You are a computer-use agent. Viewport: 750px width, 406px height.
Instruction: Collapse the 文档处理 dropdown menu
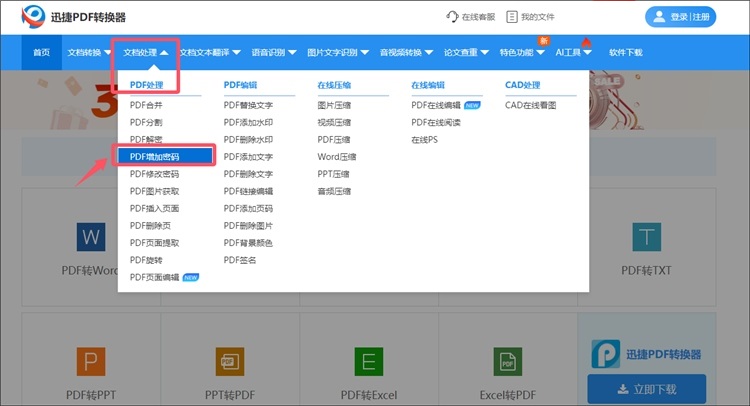click(145, 52)
